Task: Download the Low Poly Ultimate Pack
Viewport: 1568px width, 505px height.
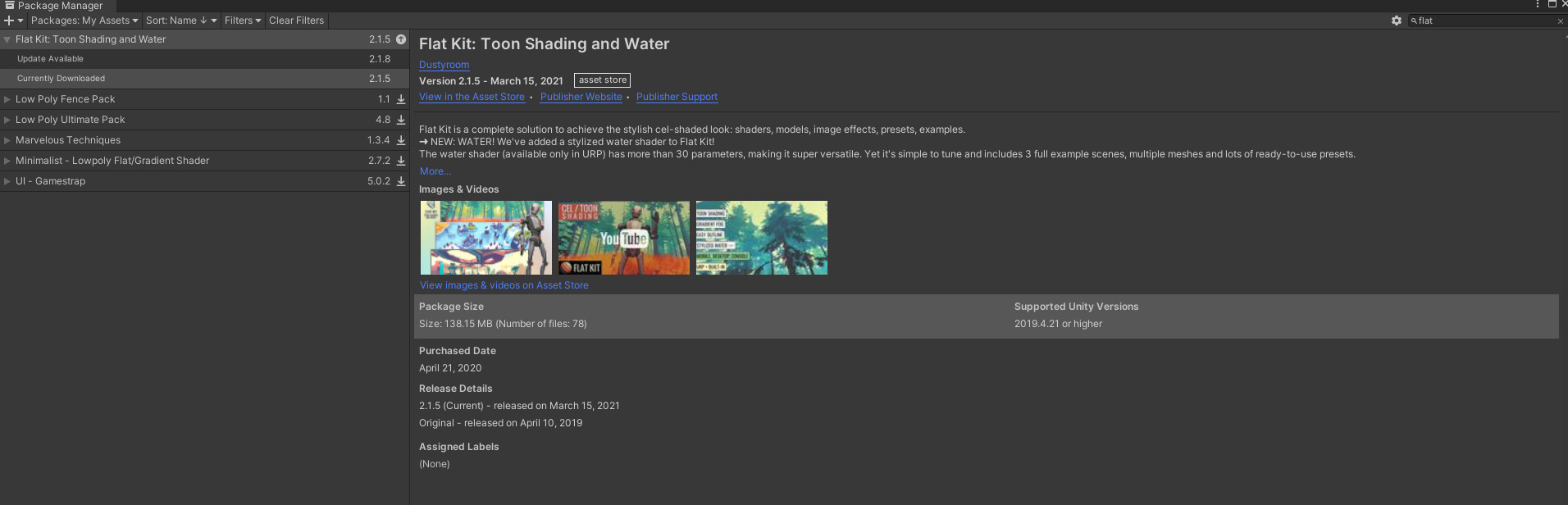Action: (x=401, y=120)
